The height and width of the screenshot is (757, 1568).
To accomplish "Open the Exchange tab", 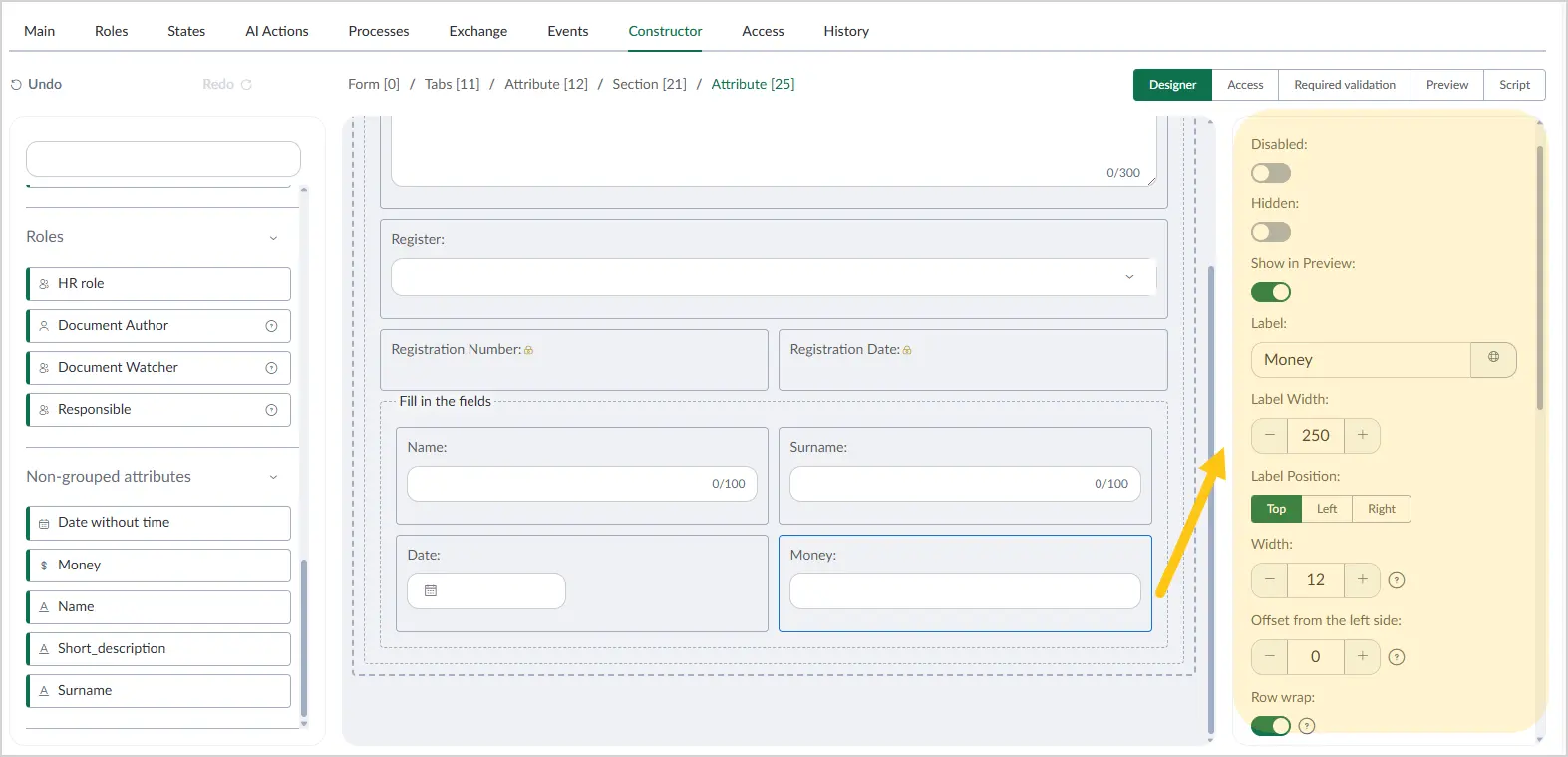I will click(478, 31).
